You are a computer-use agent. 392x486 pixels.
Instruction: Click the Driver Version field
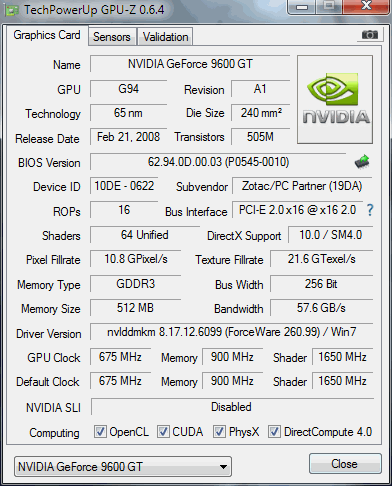[x=231, y=332]
